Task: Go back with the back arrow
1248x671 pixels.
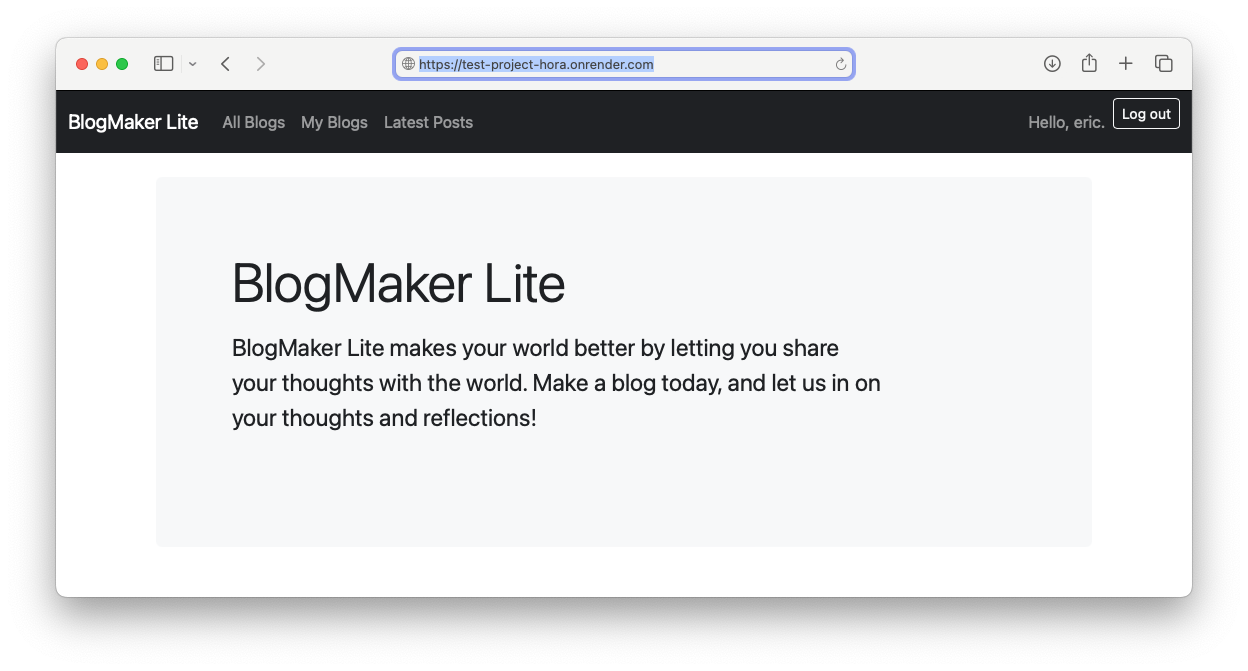Action: 226,64
